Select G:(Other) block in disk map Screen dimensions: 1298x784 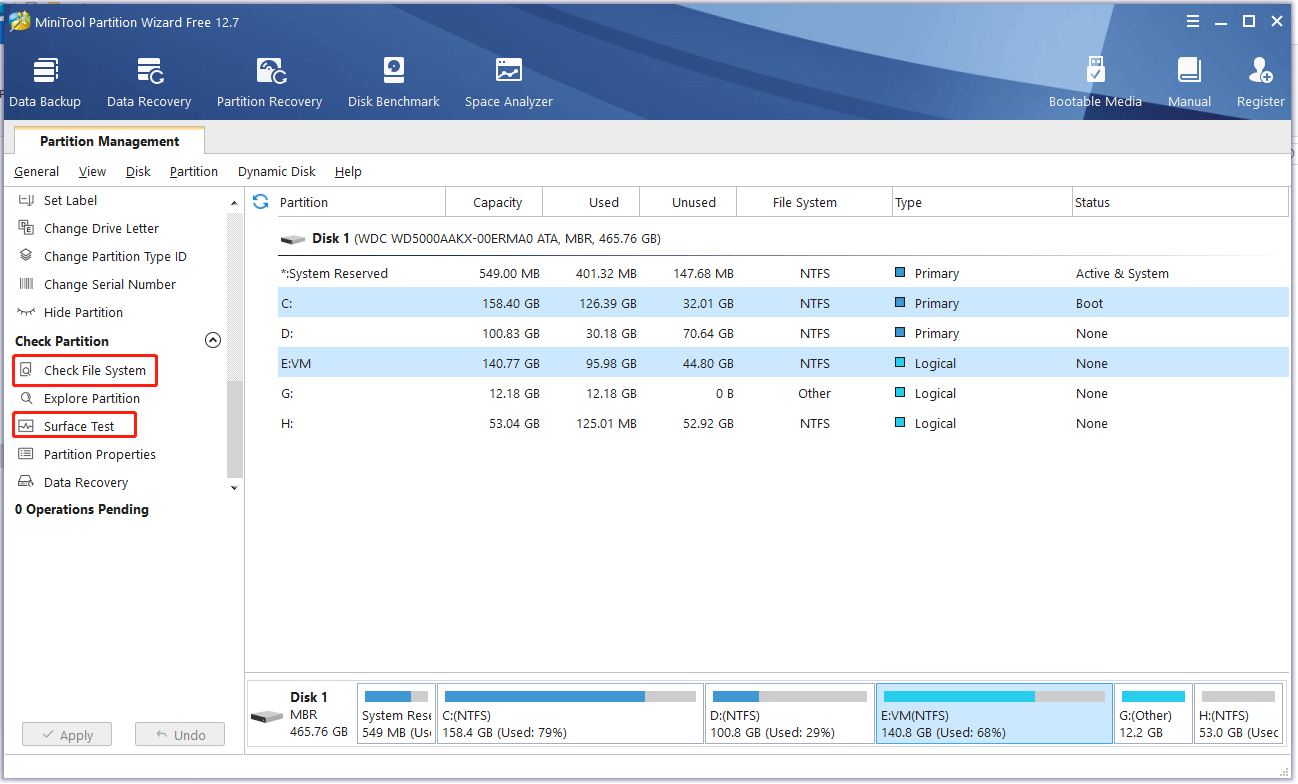click(x=1153, y=714)
